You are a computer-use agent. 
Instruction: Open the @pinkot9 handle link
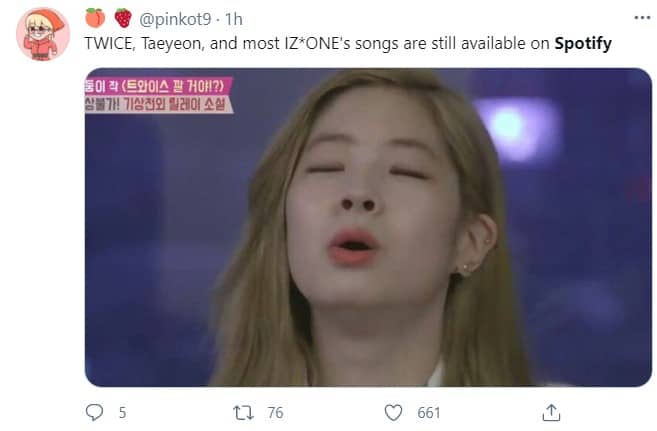(175, 19)
